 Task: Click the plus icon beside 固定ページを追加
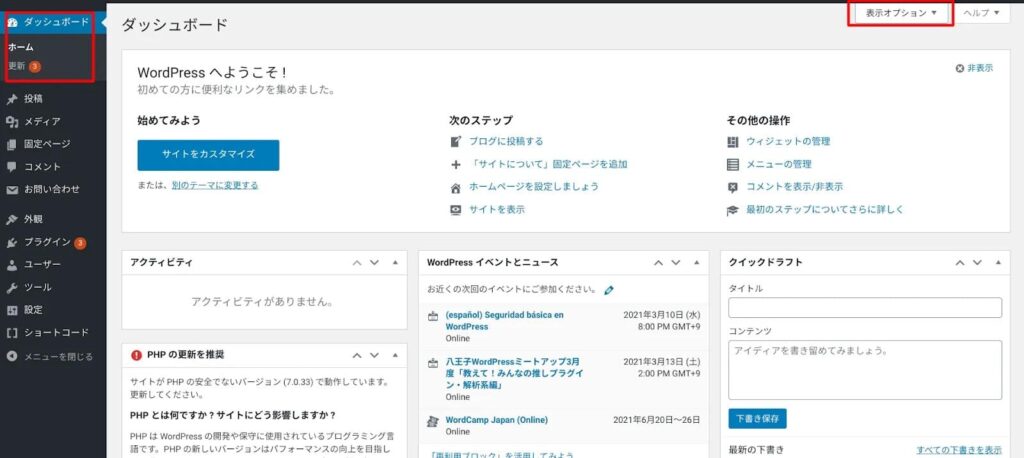point(456,164)
